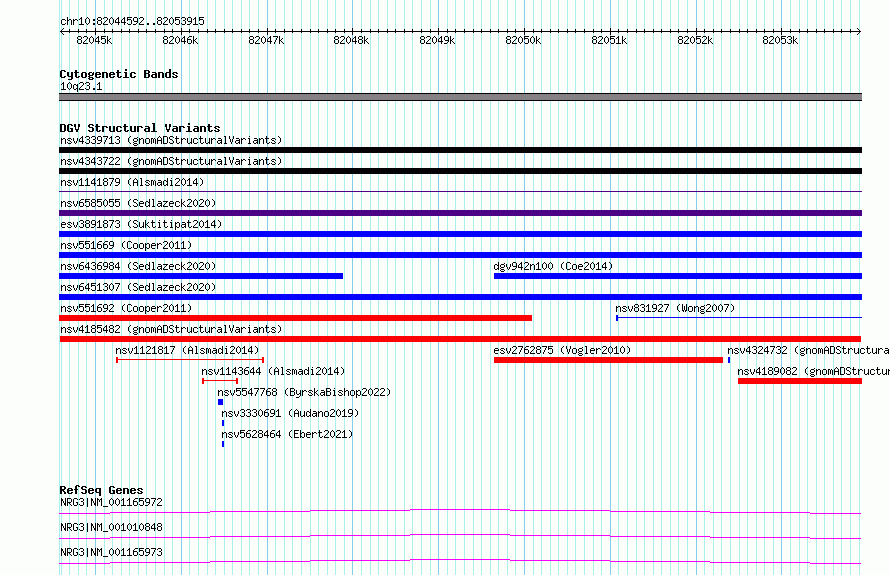Select the magenta line under NRG3|NM_001165972
The image size is (890, 575).
(460, 511)
